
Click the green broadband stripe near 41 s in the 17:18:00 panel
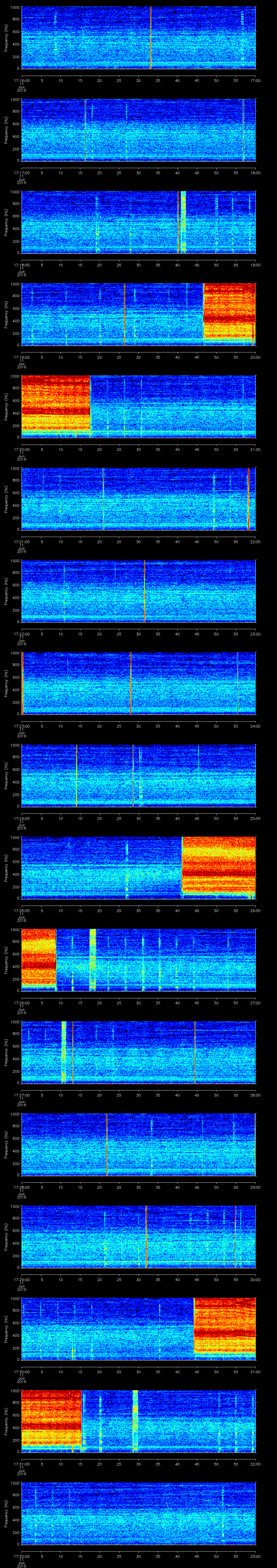coord(183,222)
